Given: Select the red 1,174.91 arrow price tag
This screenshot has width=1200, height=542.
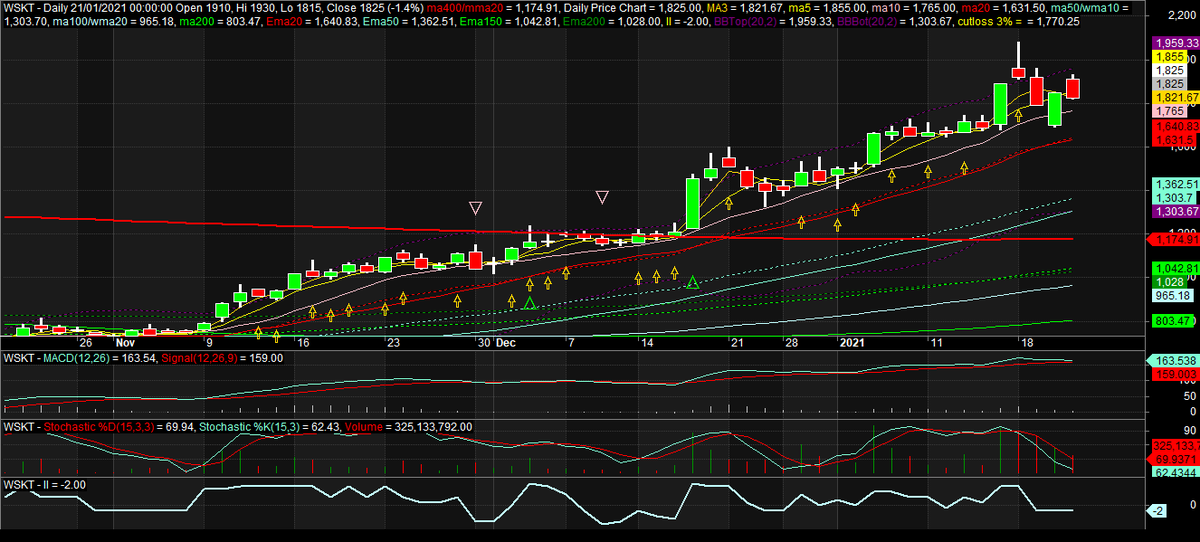Looking at the screenshot, I should tap(1172, 240).
